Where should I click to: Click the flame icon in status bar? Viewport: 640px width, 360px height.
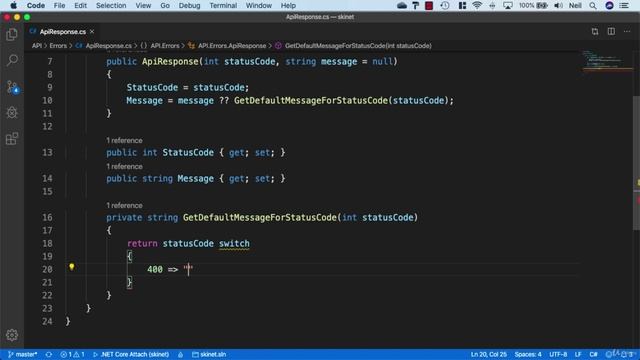coord(180,354)
